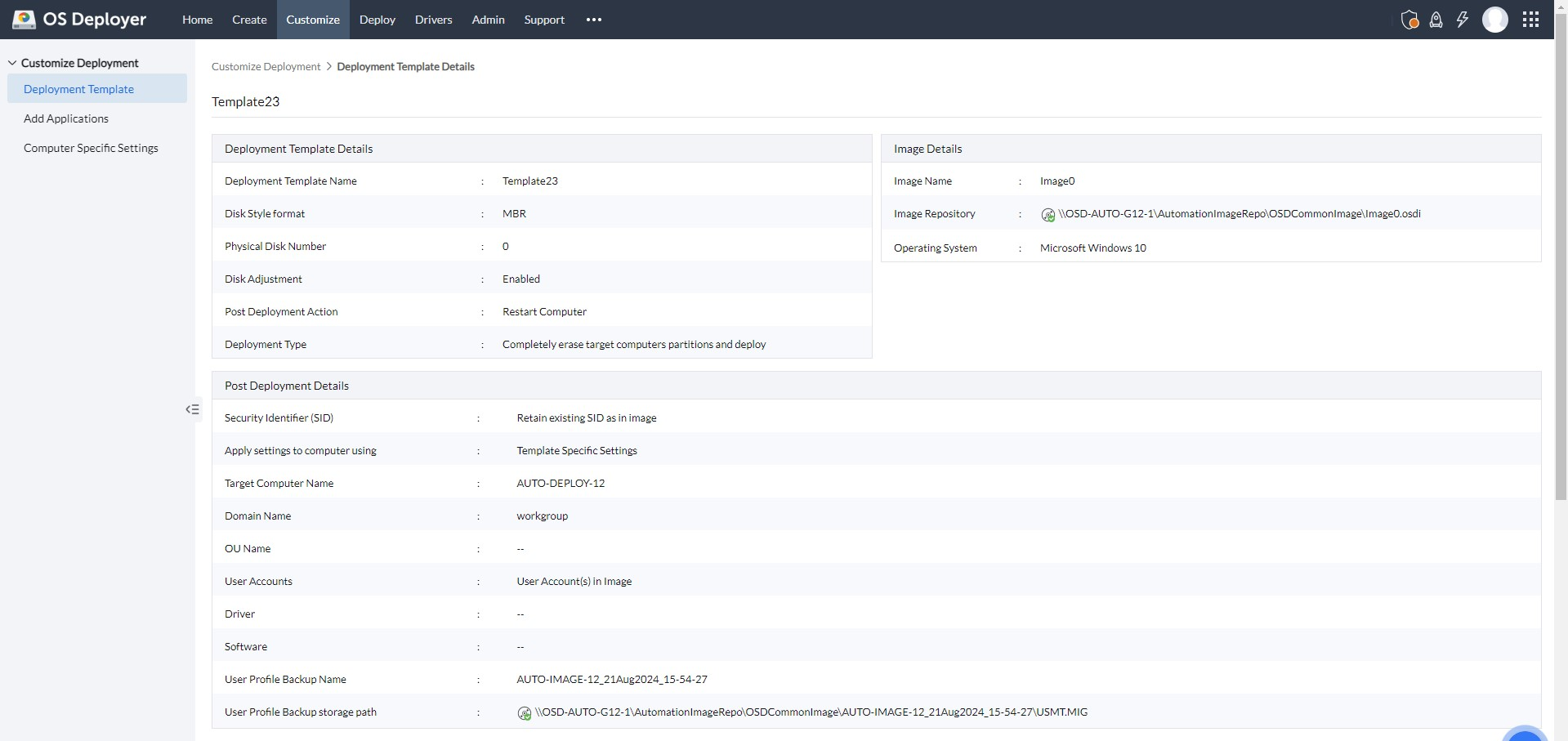Open the more options ellipsis menu
Screen dimensions: 1568x741
(x=593, y=20)
